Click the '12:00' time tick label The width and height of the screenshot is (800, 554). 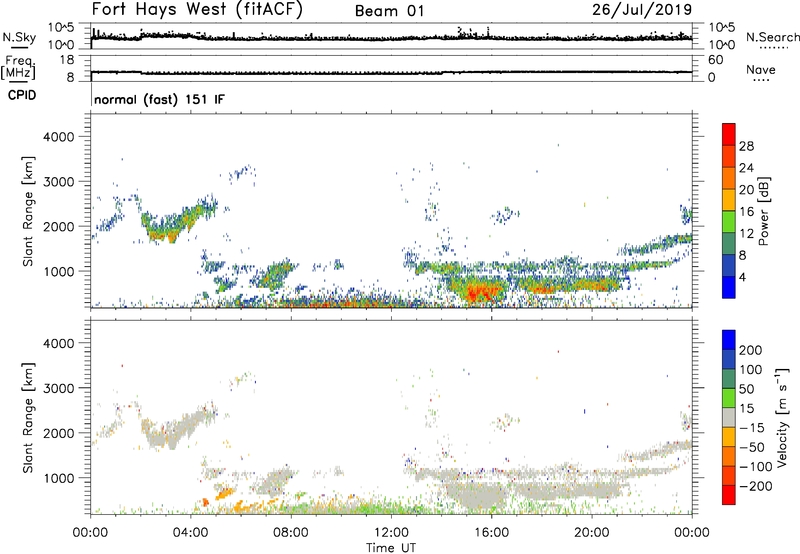[x=391, y=533]
